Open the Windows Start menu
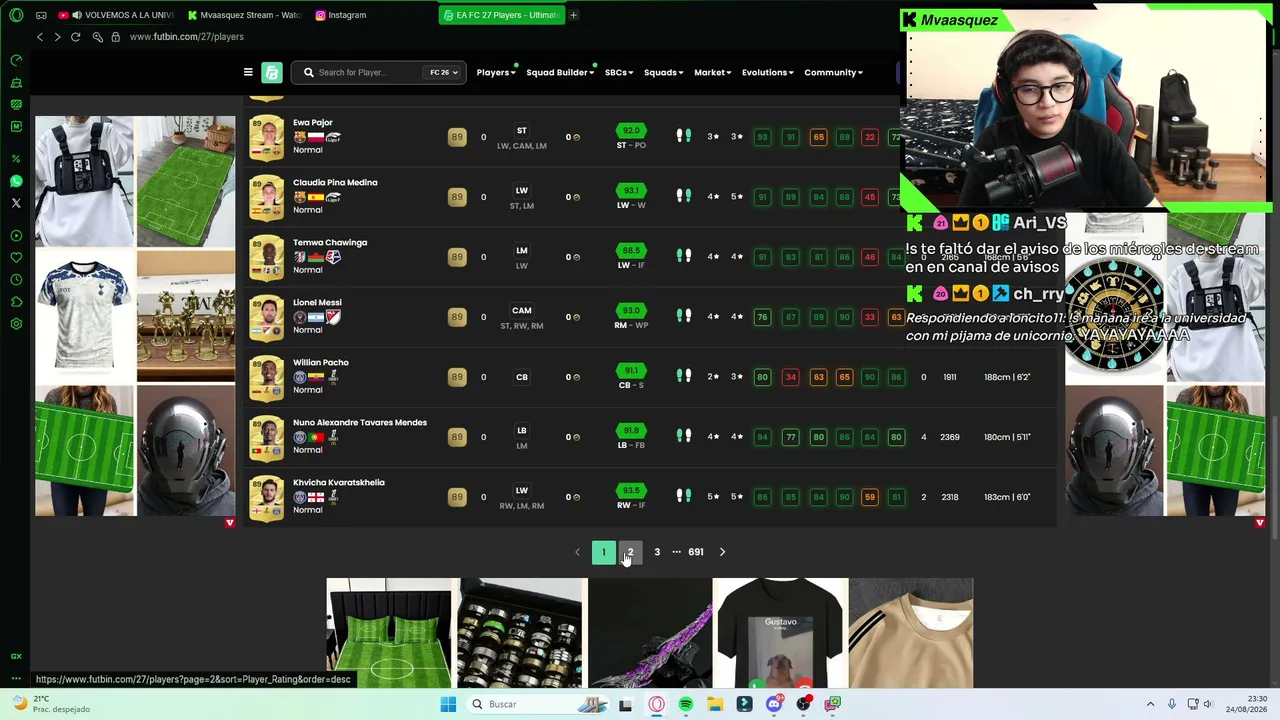The height and width of the screenshot is (720, 1280). pos(448,704)
